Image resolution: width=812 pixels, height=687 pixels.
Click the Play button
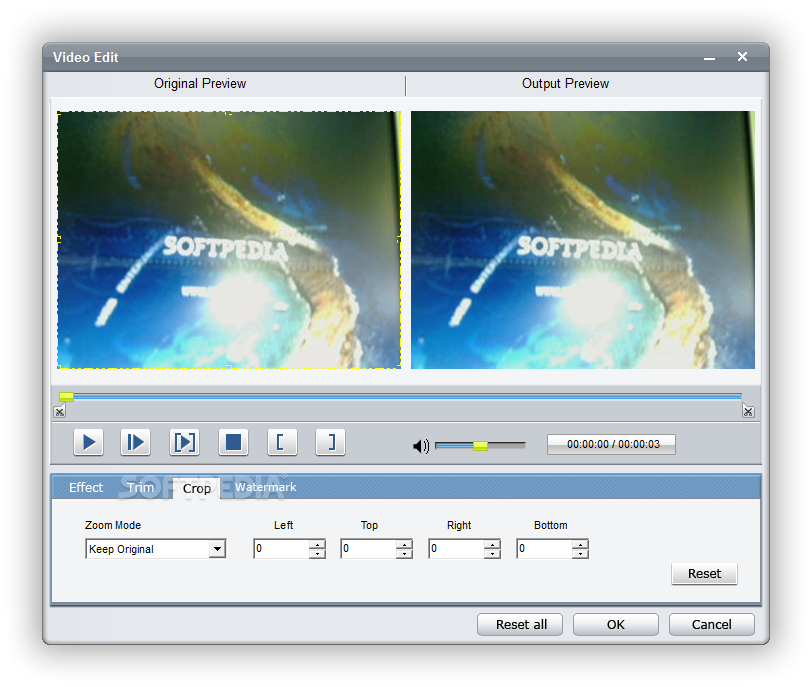click(89, 443)
